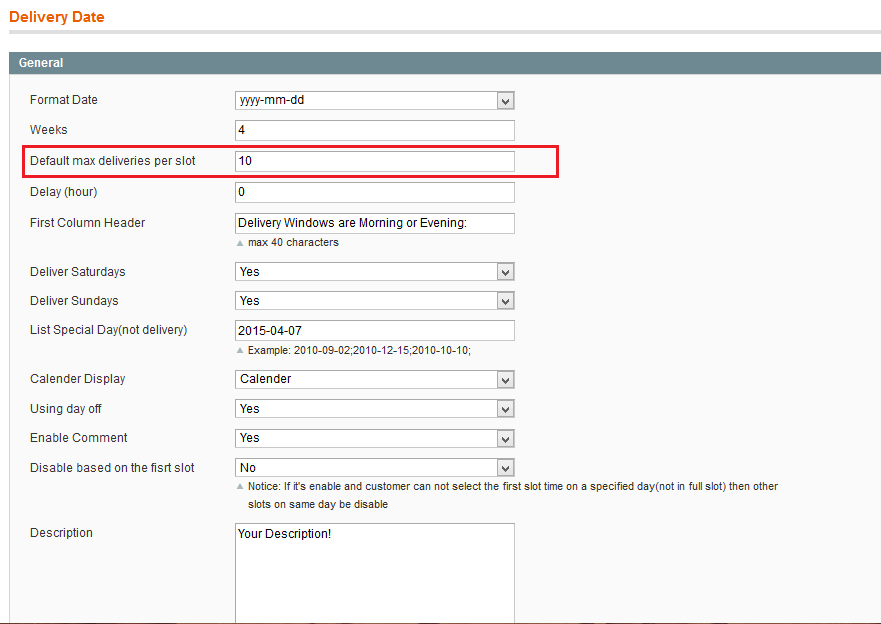Click the Notice text about first slot
Screen dimensions: 881x624
[512, 495]
